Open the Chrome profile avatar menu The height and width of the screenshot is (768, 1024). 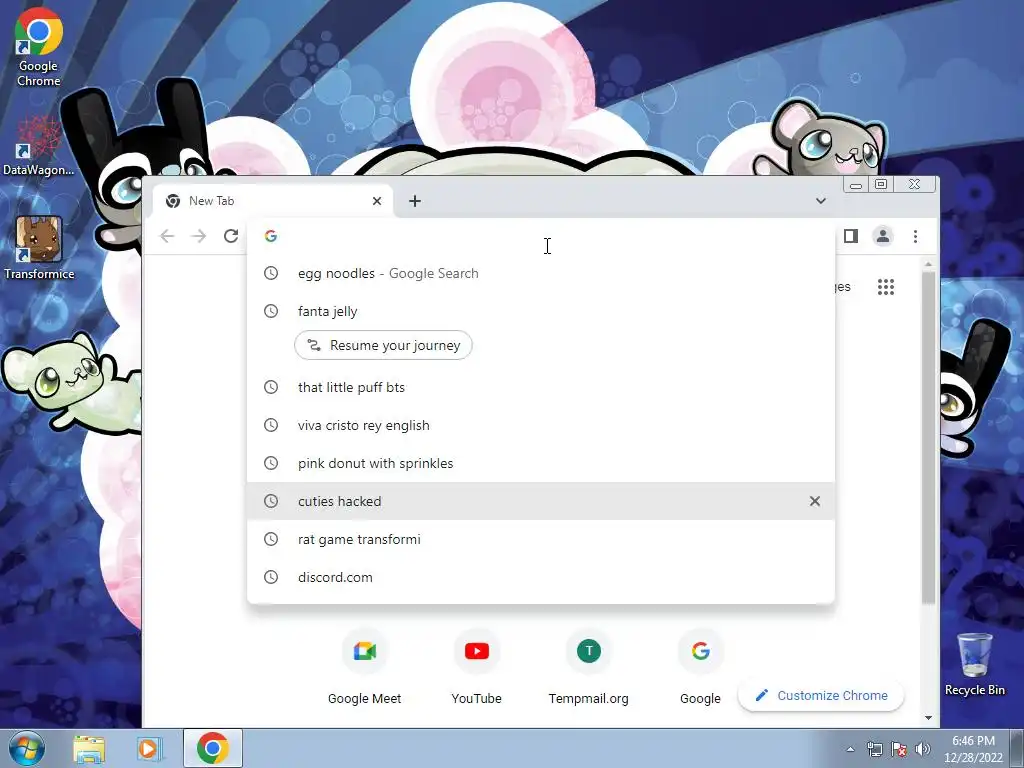click(883, 236)
